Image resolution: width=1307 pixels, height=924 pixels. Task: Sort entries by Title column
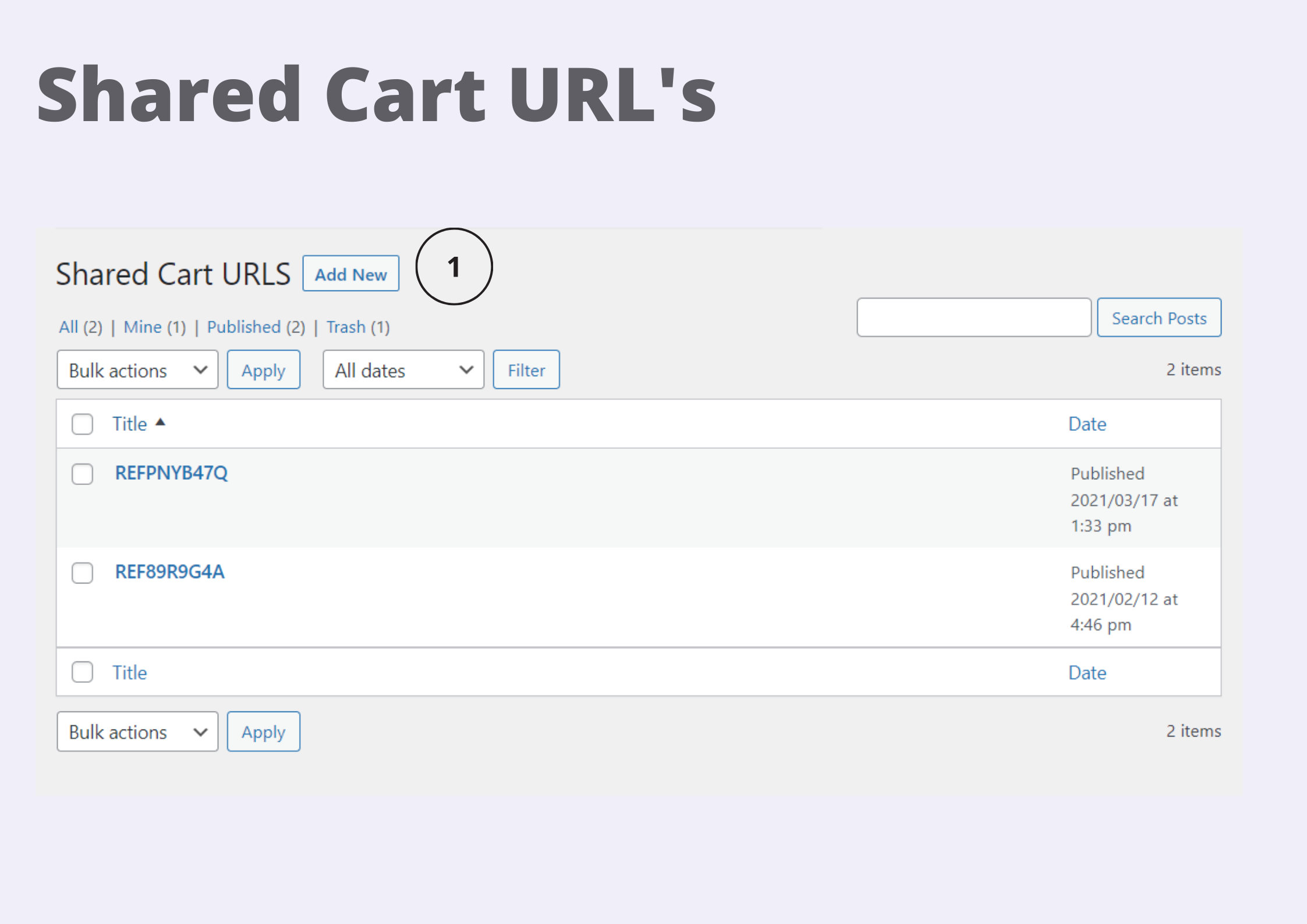(x=129, y=424)
